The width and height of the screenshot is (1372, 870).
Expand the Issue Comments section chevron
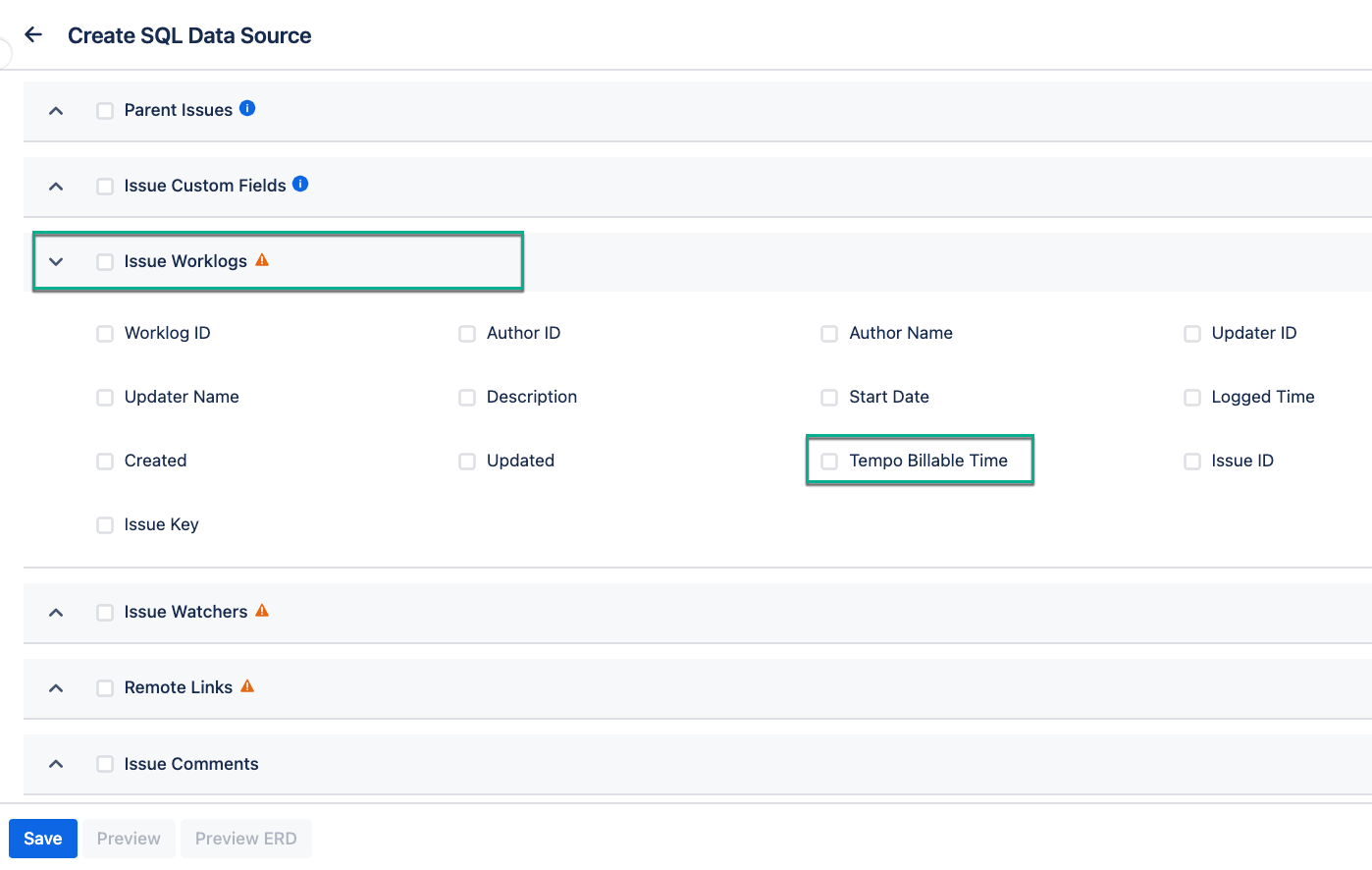56,765
